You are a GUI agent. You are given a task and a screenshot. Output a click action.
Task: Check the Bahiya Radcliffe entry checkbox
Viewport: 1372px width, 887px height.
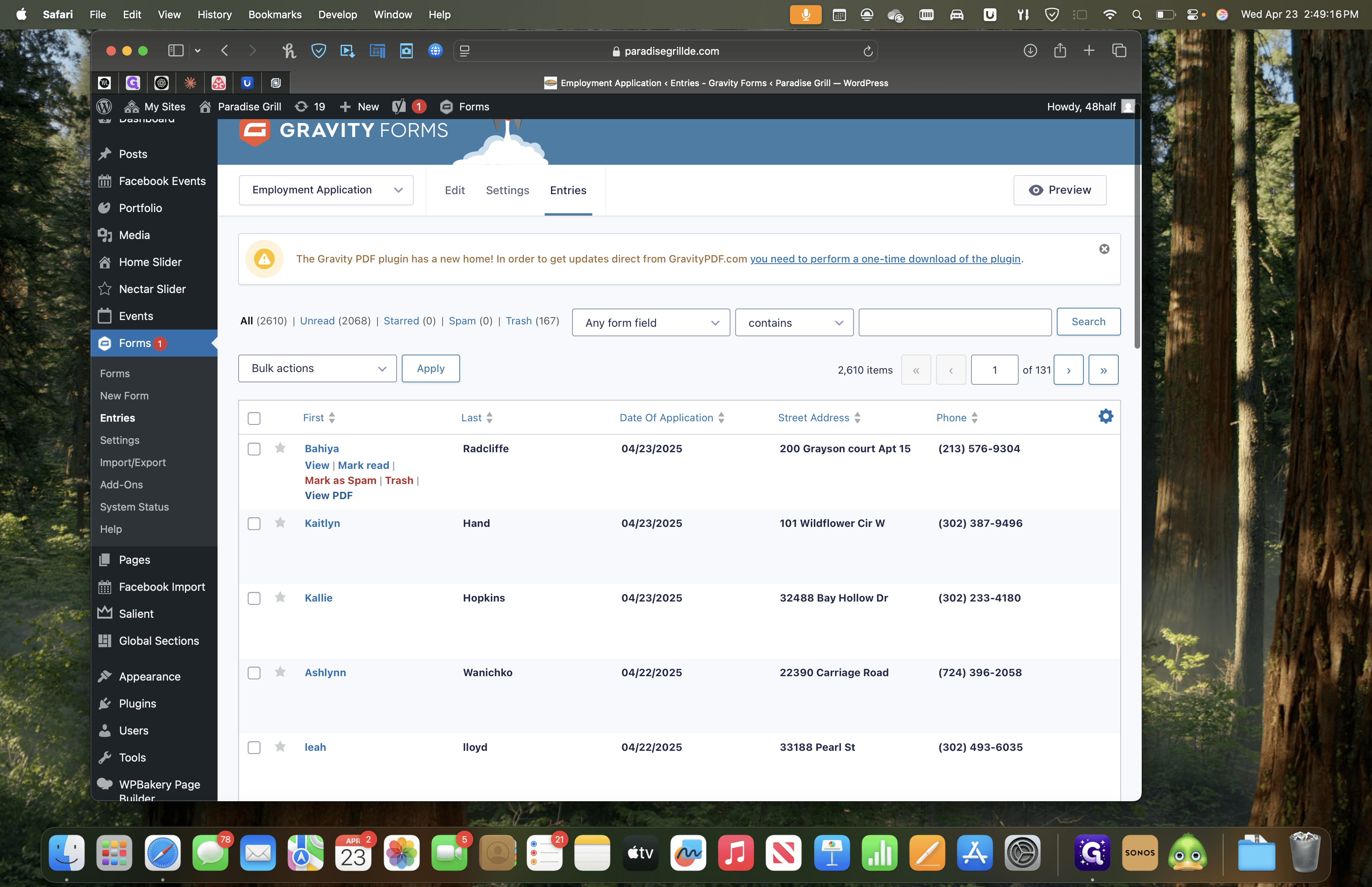point(254,449)
